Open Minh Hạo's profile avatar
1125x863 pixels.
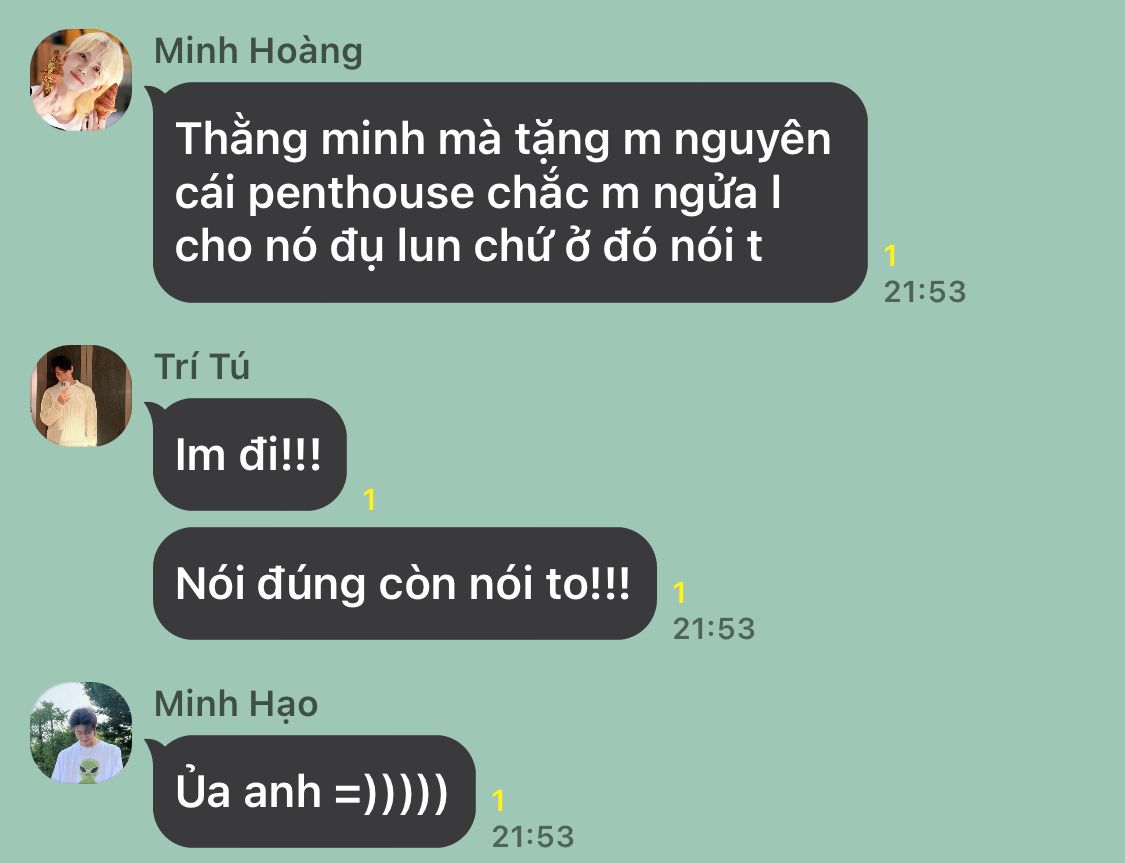[80, 732]
